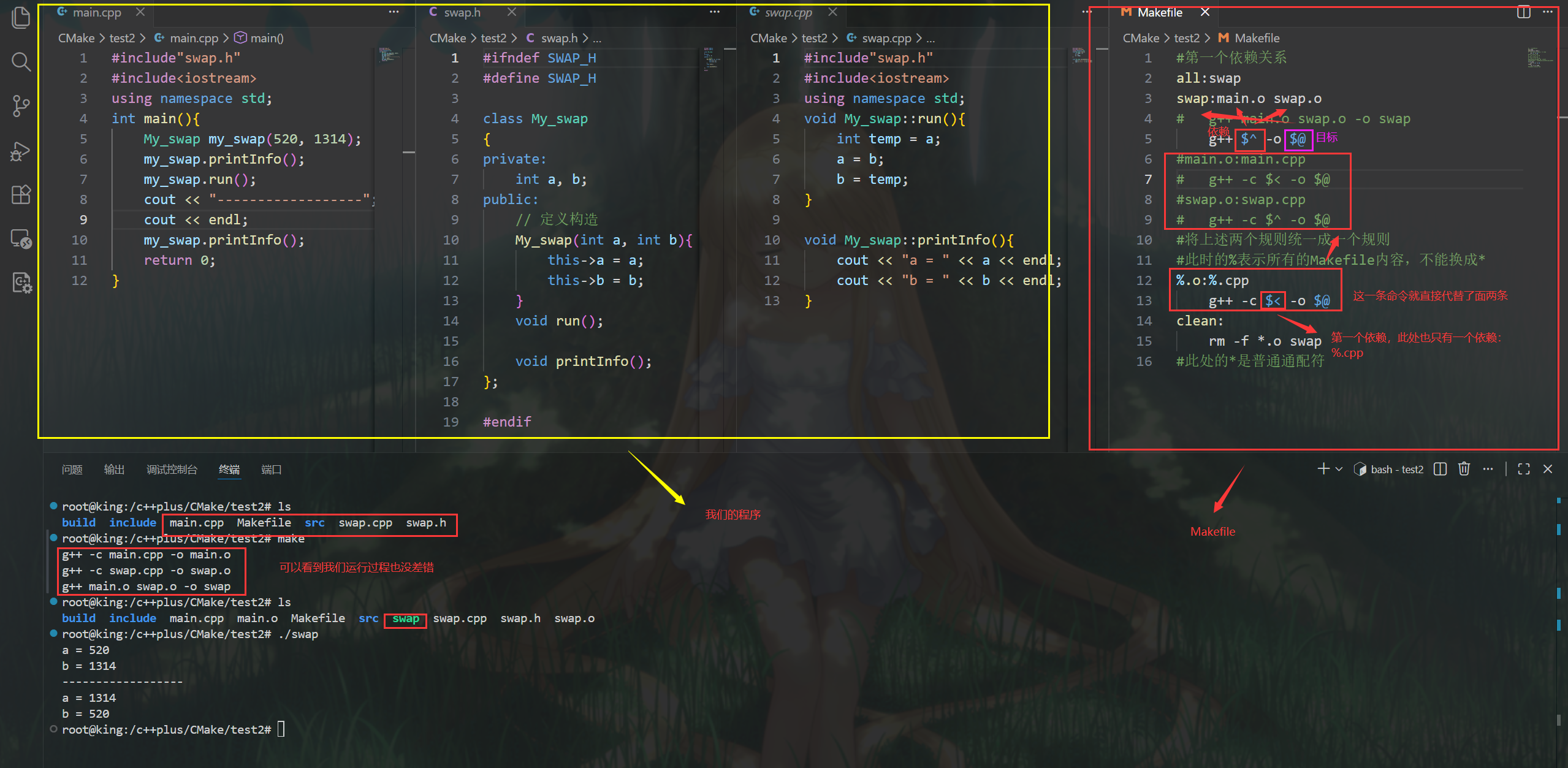Viewport: 1568px width, 768px height.
Task: Open the Source Control view
Action: pos(21,105)
